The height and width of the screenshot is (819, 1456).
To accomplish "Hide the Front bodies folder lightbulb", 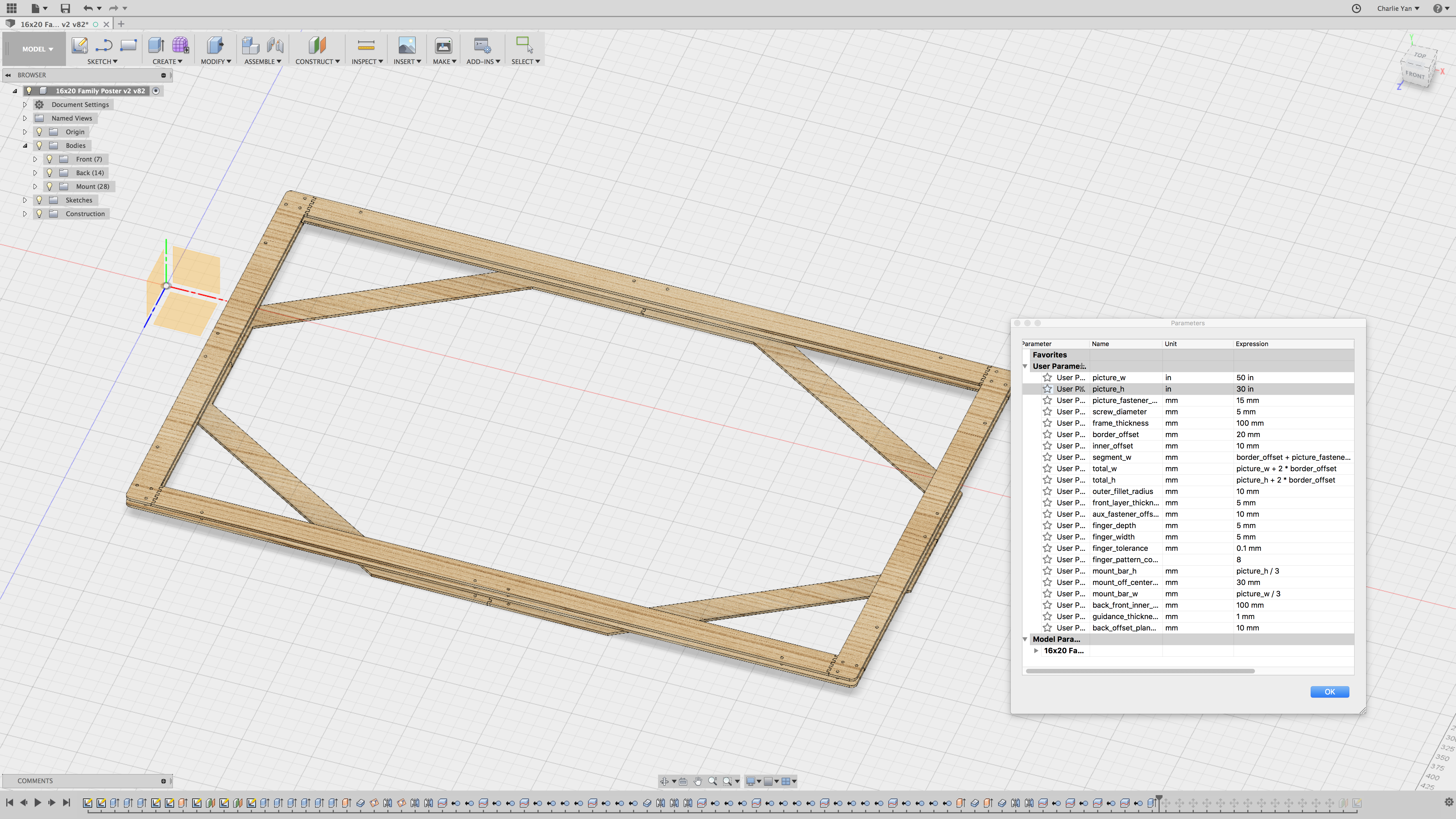I will pos(50,159).
